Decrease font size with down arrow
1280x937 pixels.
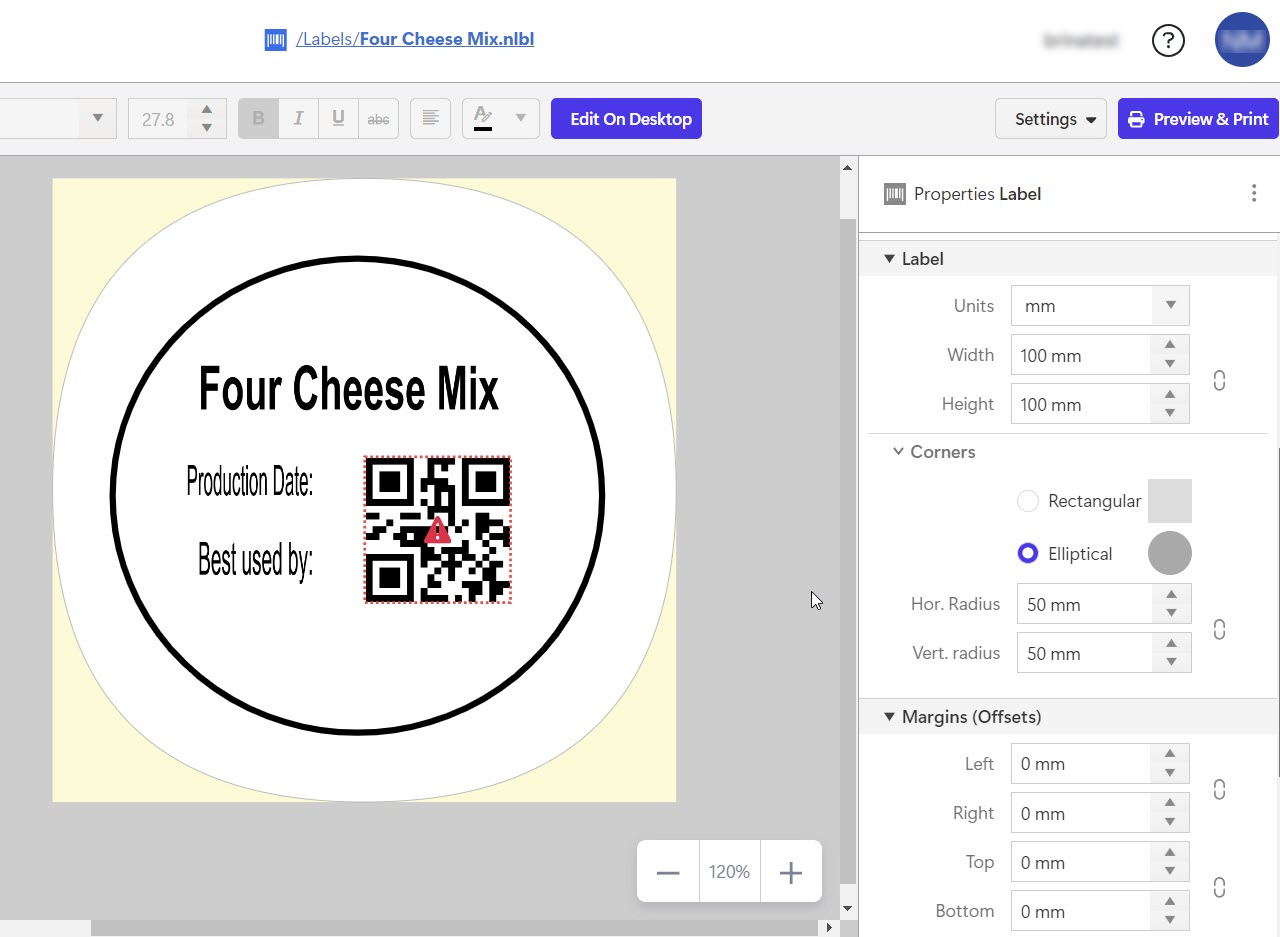(207, 128)
